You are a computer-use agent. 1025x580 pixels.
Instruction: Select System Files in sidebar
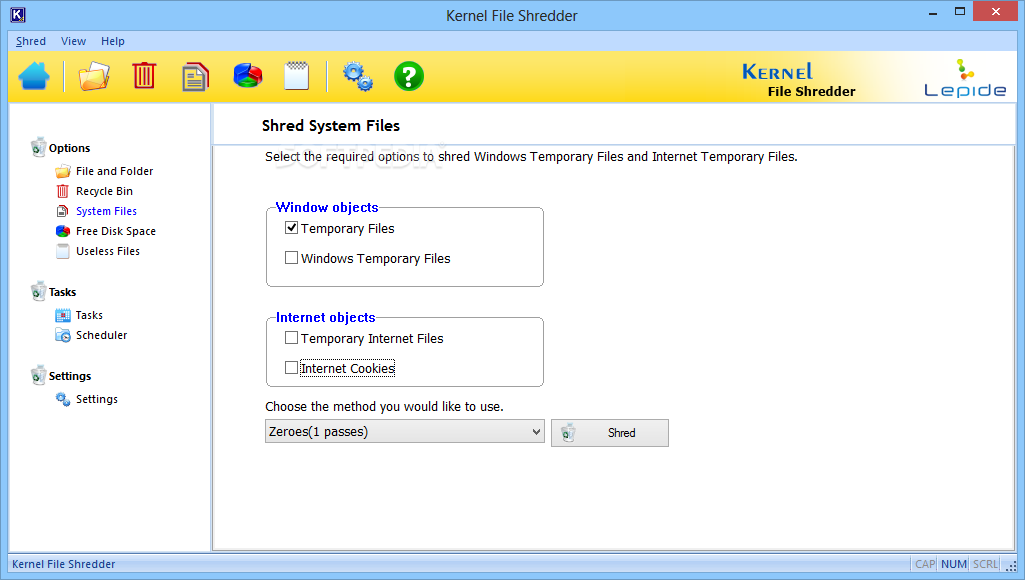[107, 211]
